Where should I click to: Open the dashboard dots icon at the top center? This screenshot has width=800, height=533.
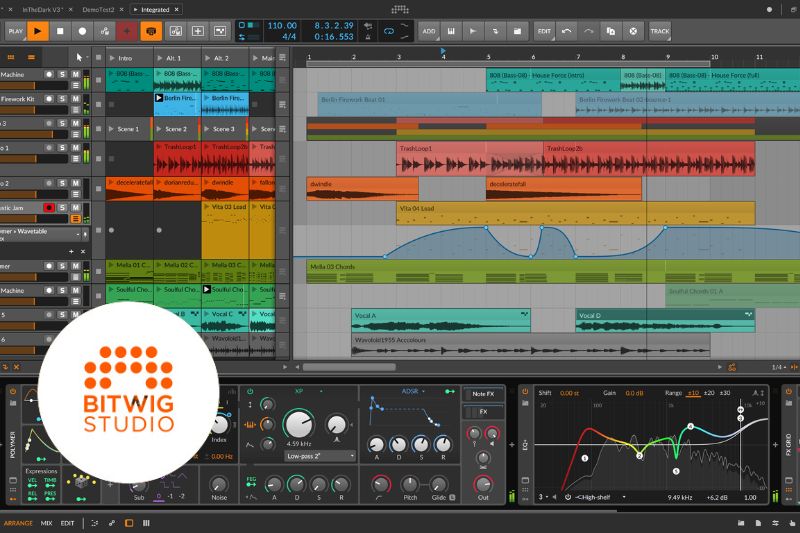coord(400,9)
